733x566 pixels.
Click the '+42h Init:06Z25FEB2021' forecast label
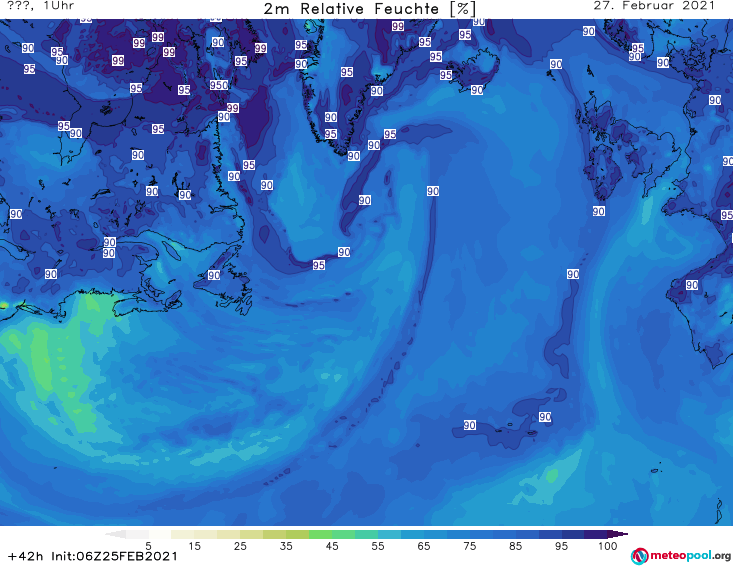(x=93, y=556)
